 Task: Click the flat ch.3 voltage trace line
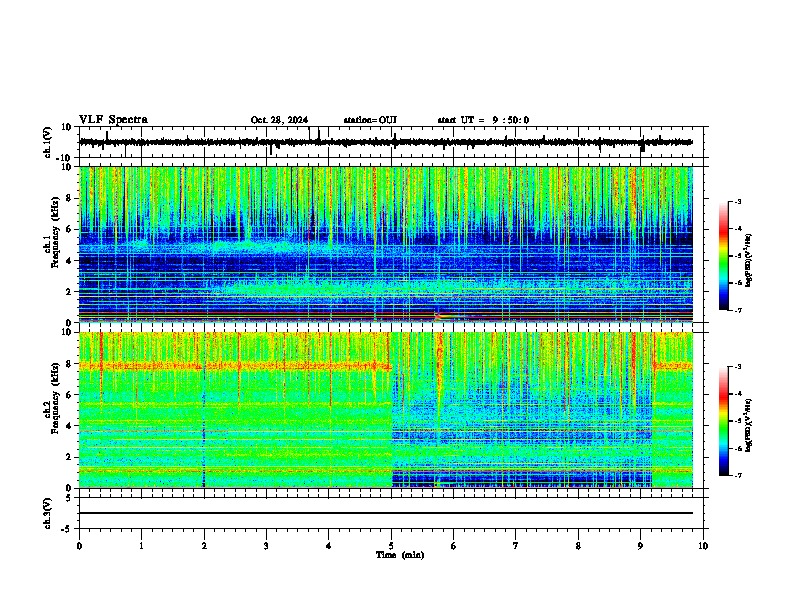point(385,513)
